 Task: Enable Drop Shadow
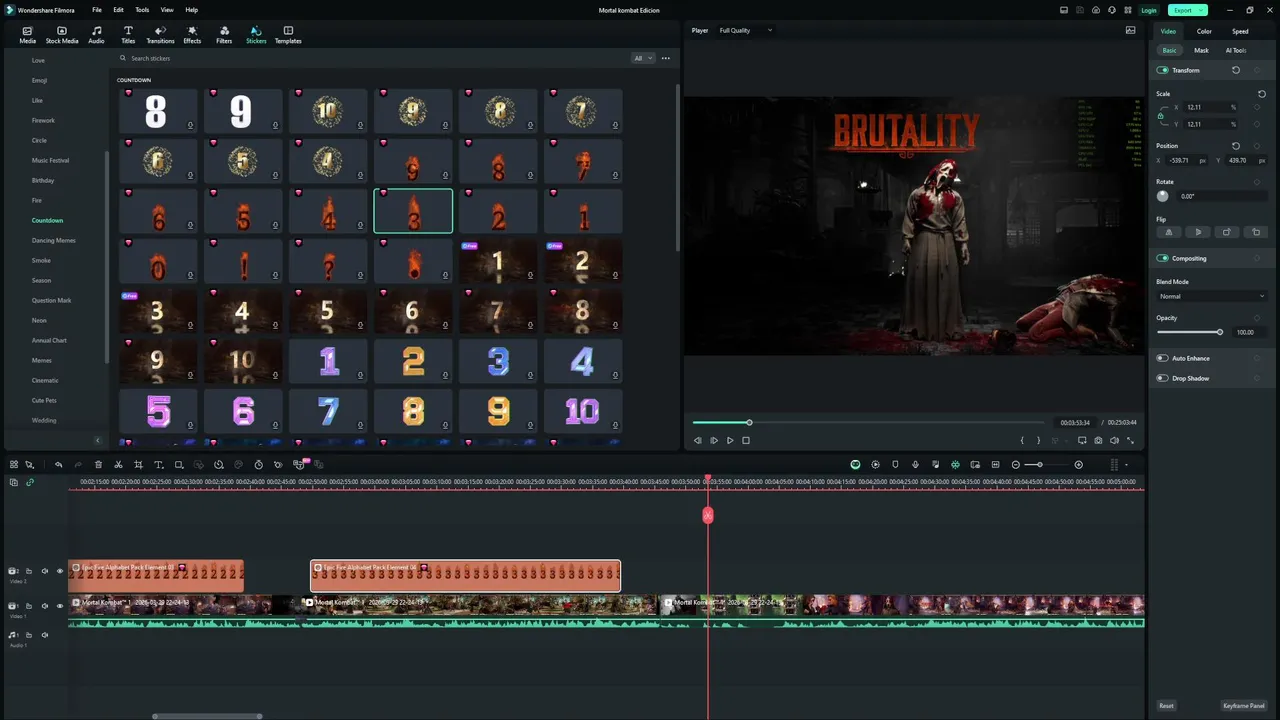1163,378
